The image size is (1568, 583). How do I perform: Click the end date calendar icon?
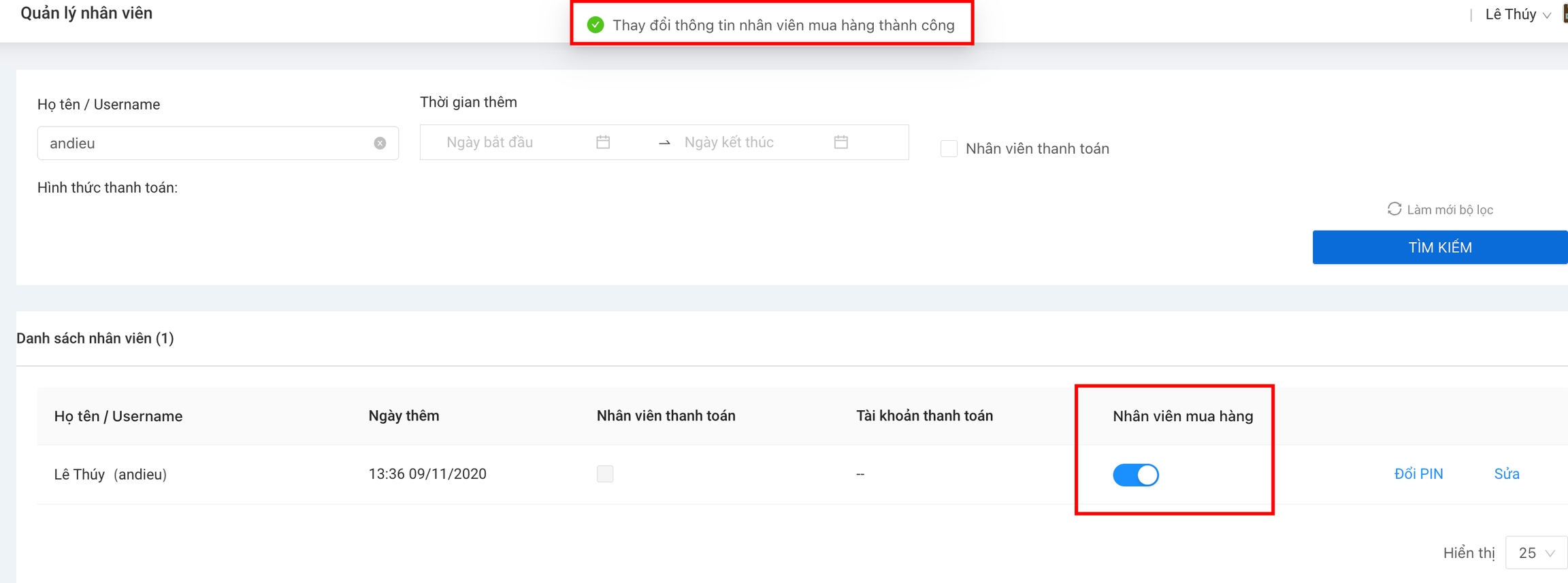[841, 142]
